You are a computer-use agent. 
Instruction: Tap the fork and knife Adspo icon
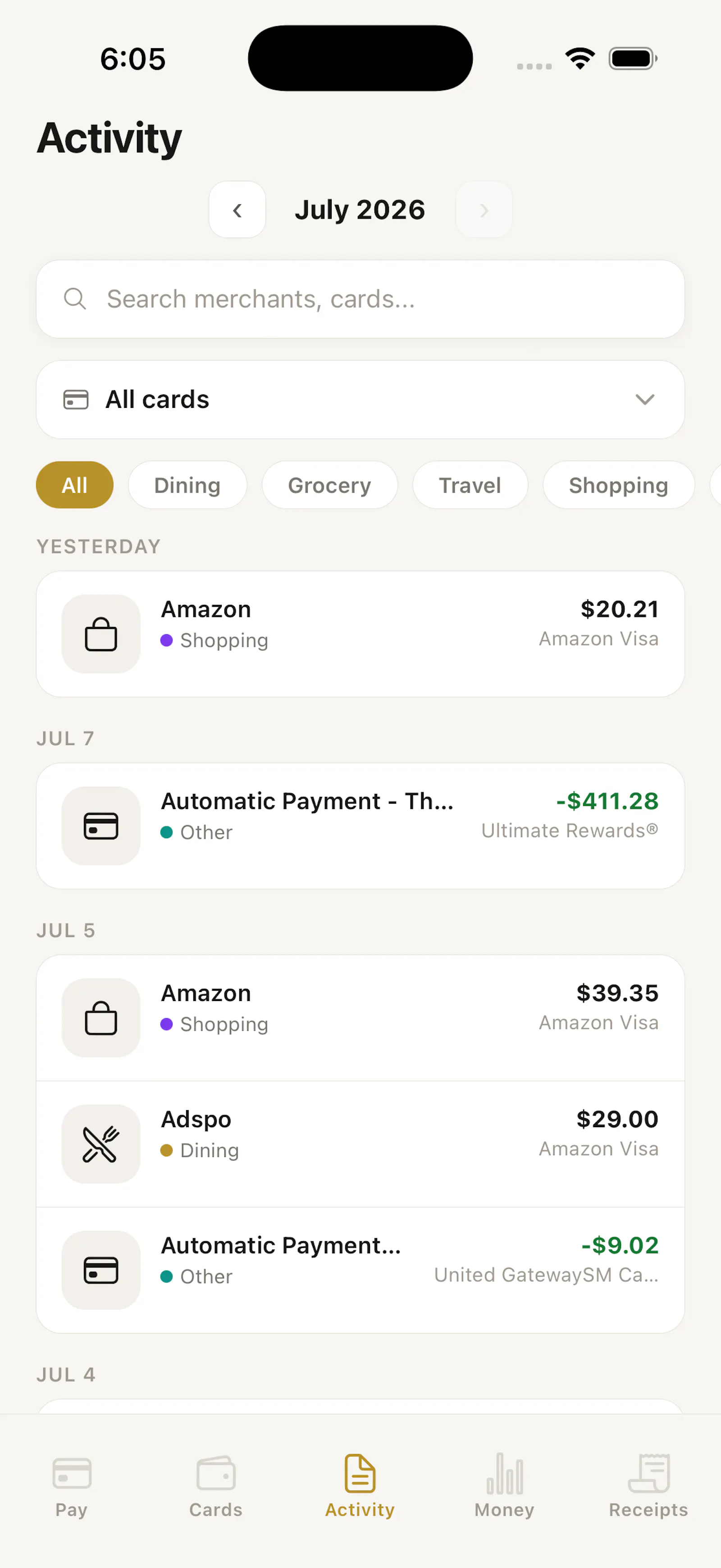[101, 1144]
